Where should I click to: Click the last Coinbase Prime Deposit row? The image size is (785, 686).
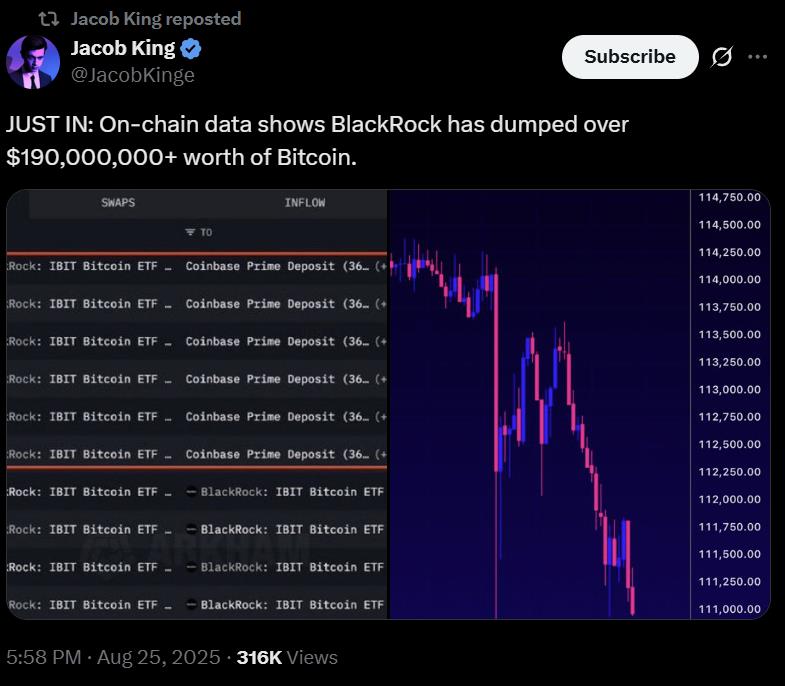point(197,454)
